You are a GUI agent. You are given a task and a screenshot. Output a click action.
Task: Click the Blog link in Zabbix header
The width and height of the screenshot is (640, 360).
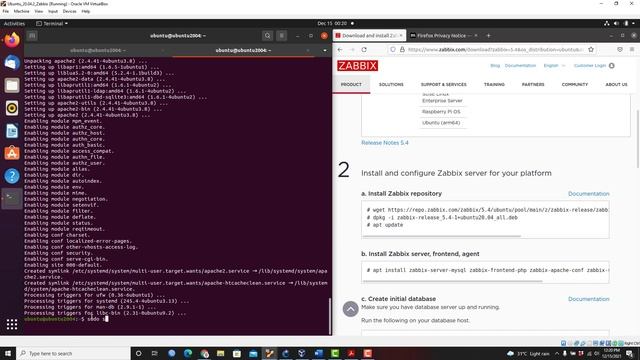[495, 66]
